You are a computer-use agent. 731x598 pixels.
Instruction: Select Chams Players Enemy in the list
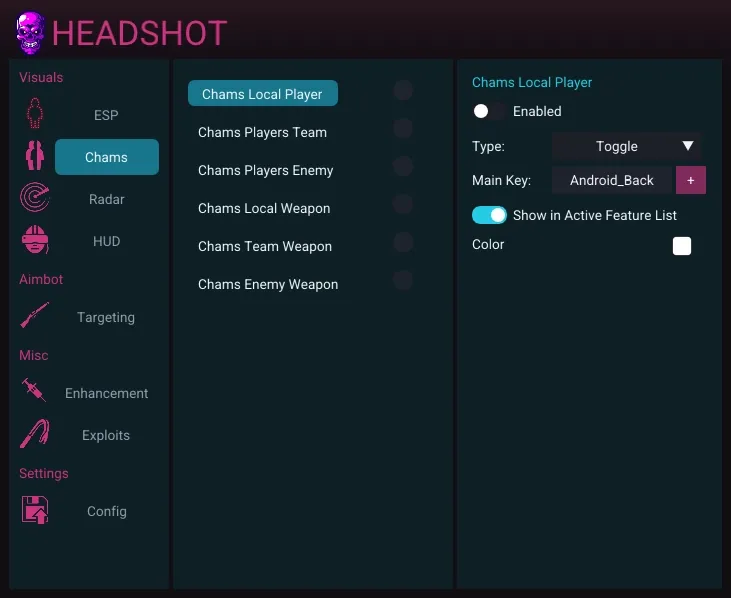(265, 170)
